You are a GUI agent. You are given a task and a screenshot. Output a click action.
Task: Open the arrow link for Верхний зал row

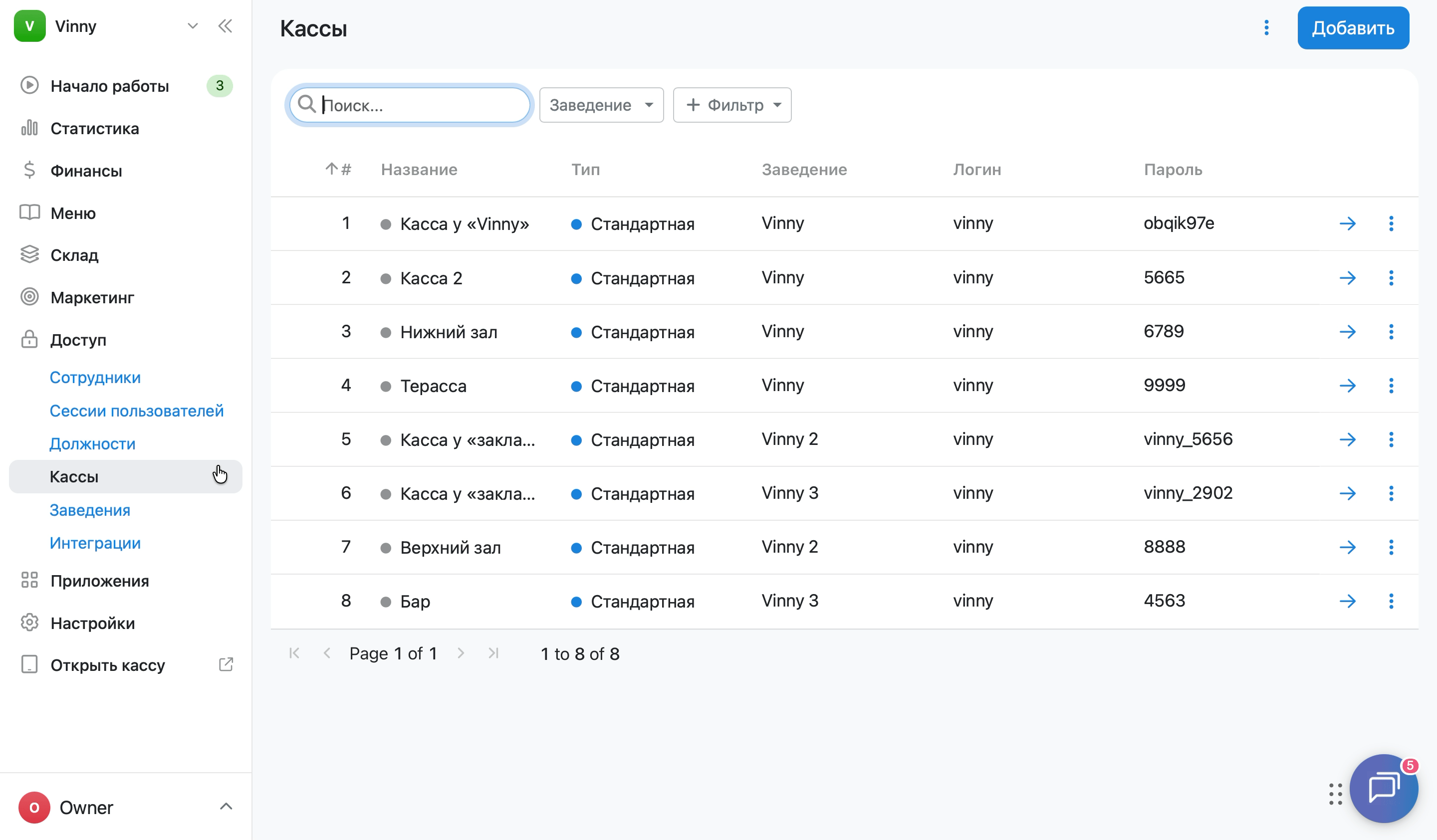(1348, 548)
